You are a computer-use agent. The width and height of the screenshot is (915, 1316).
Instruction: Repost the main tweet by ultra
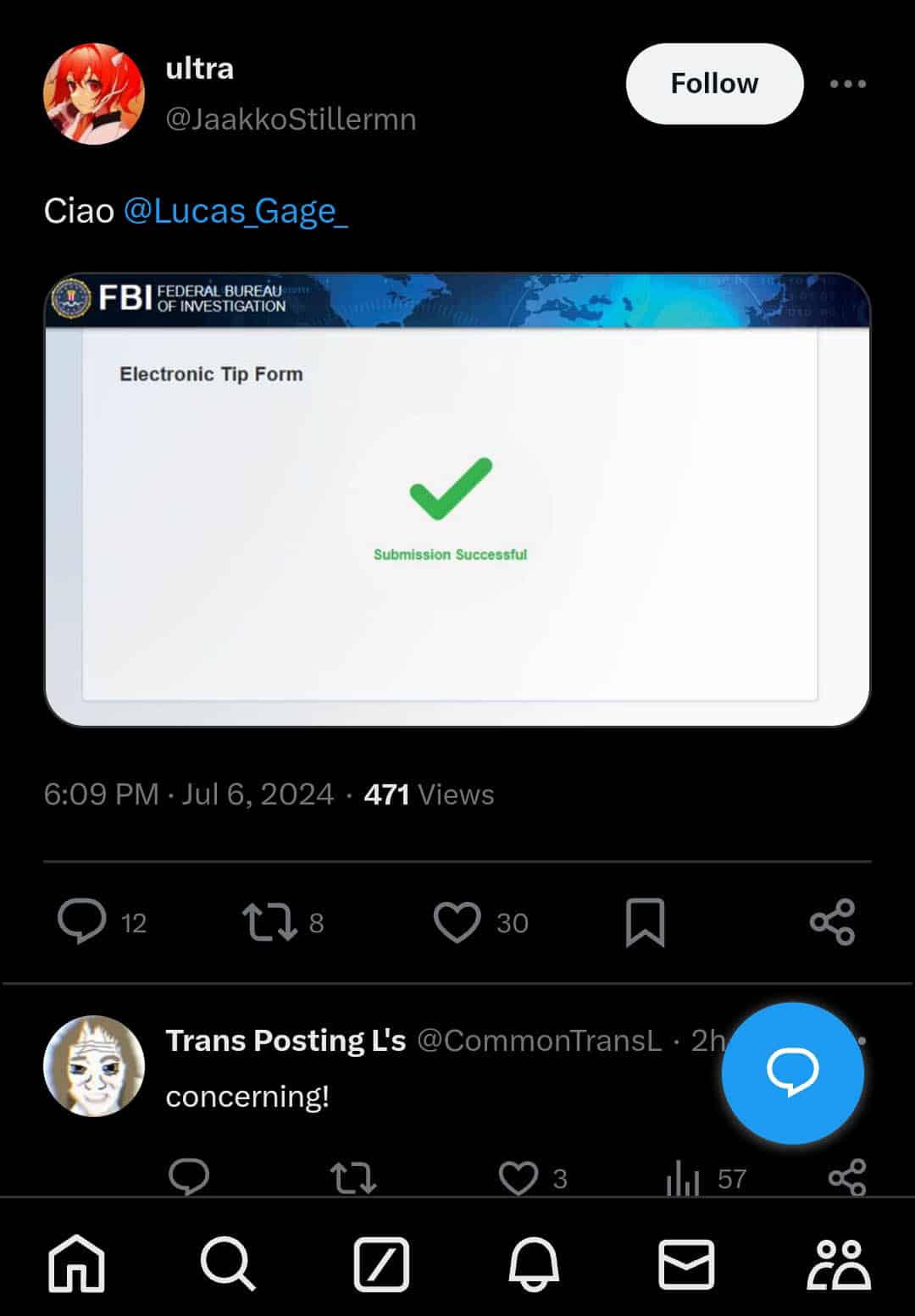tap(269, 922)
